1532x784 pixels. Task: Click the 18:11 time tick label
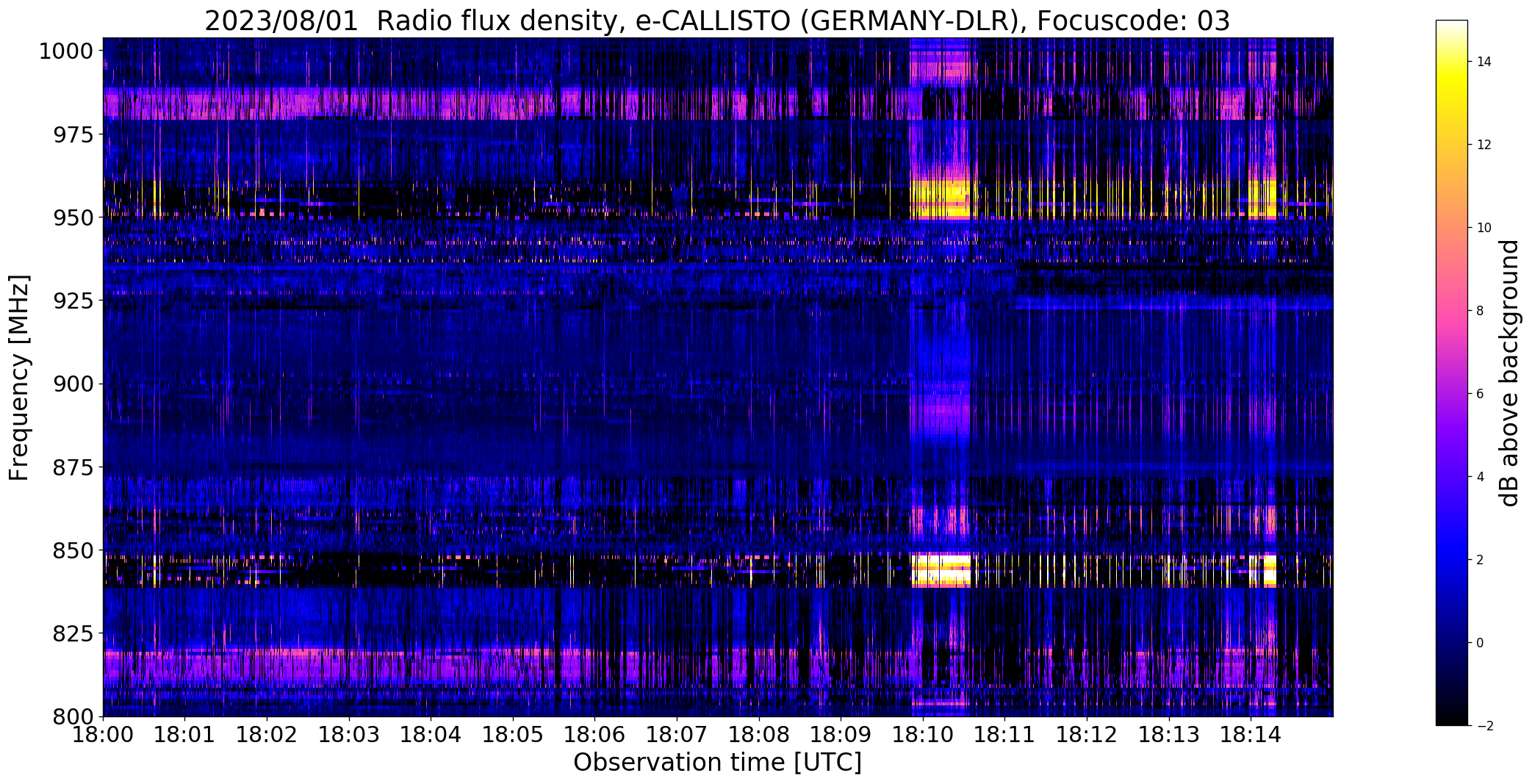click(1004, 735)
